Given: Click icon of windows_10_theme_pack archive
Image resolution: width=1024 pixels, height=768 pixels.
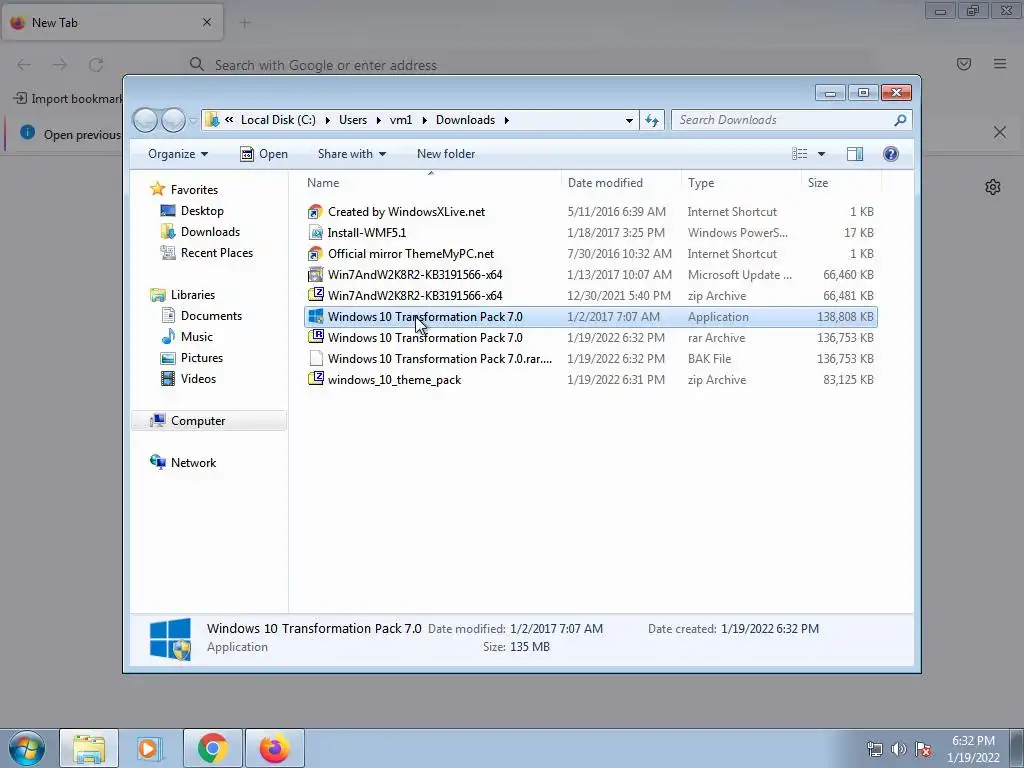Looking at the screenshot, I should [x=315, y=379].
